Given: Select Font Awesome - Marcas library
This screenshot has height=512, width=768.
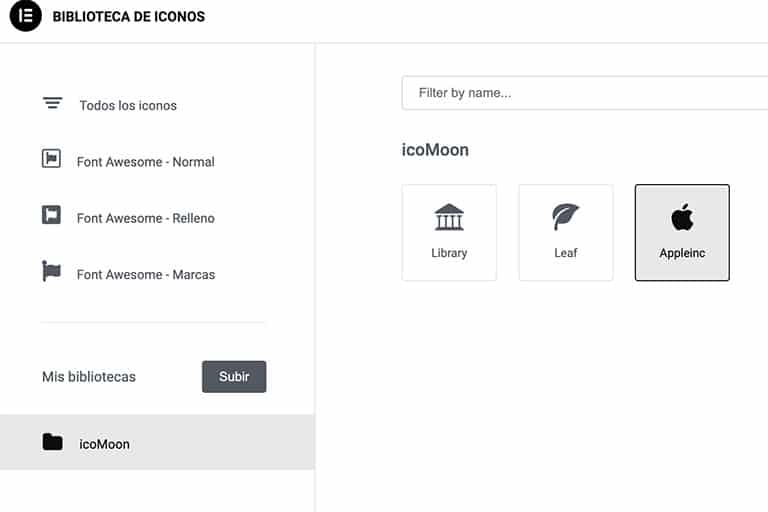Looking at the screenshot, I should [x=146, y=274].
